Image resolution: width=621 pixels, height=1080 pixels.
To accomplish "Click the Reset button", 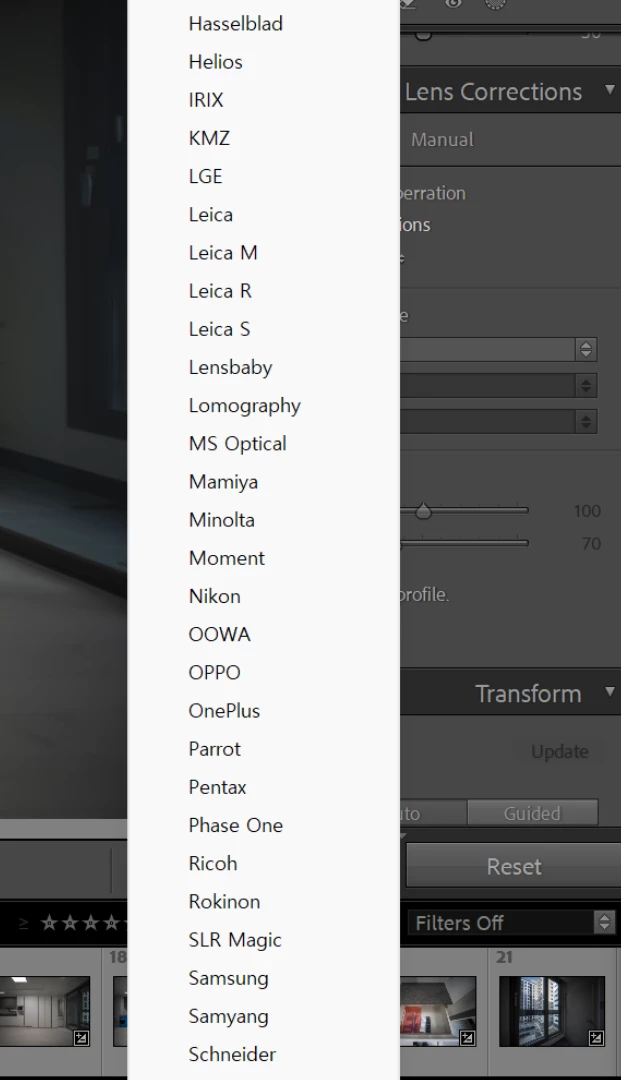I will point(514,866).
